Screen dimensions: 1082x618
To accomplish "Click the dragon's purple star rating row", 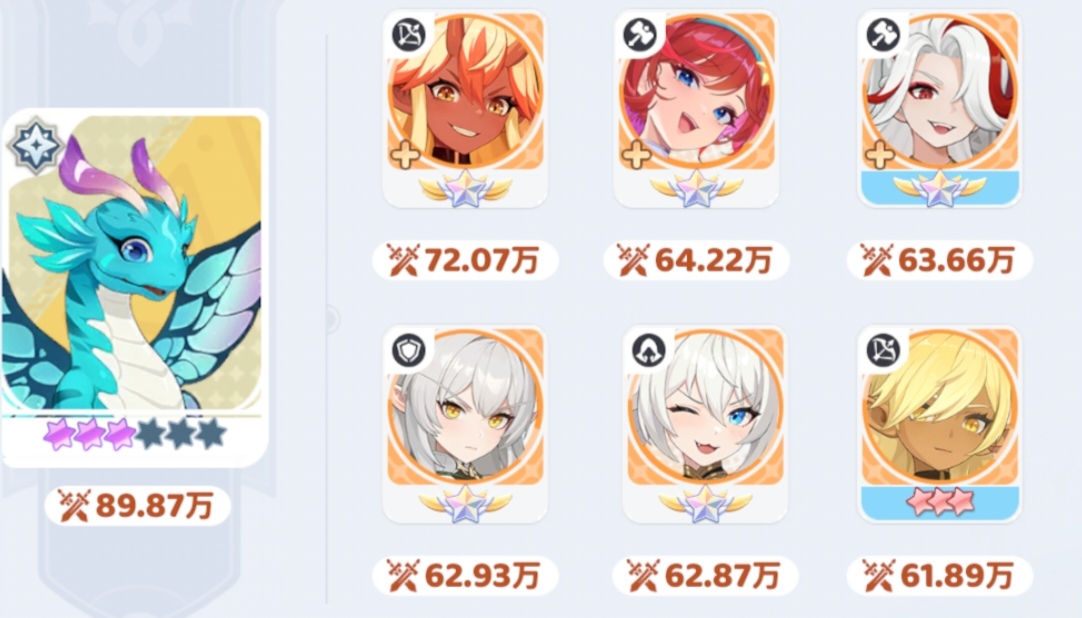I will point(135,435).
